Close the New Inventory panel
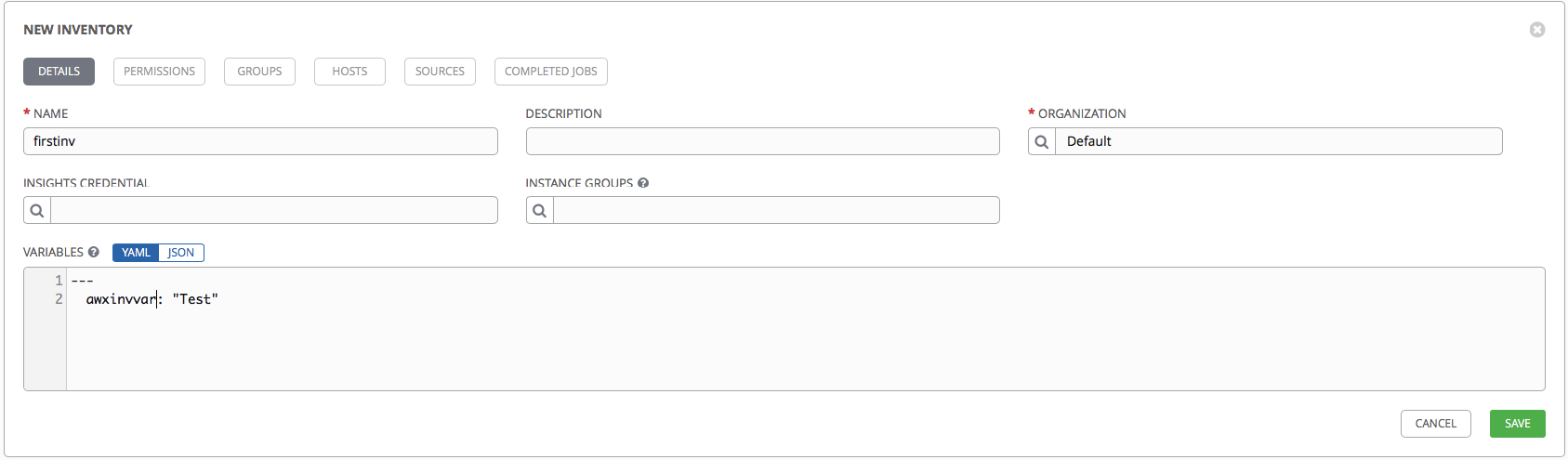 click(1537, 30)
